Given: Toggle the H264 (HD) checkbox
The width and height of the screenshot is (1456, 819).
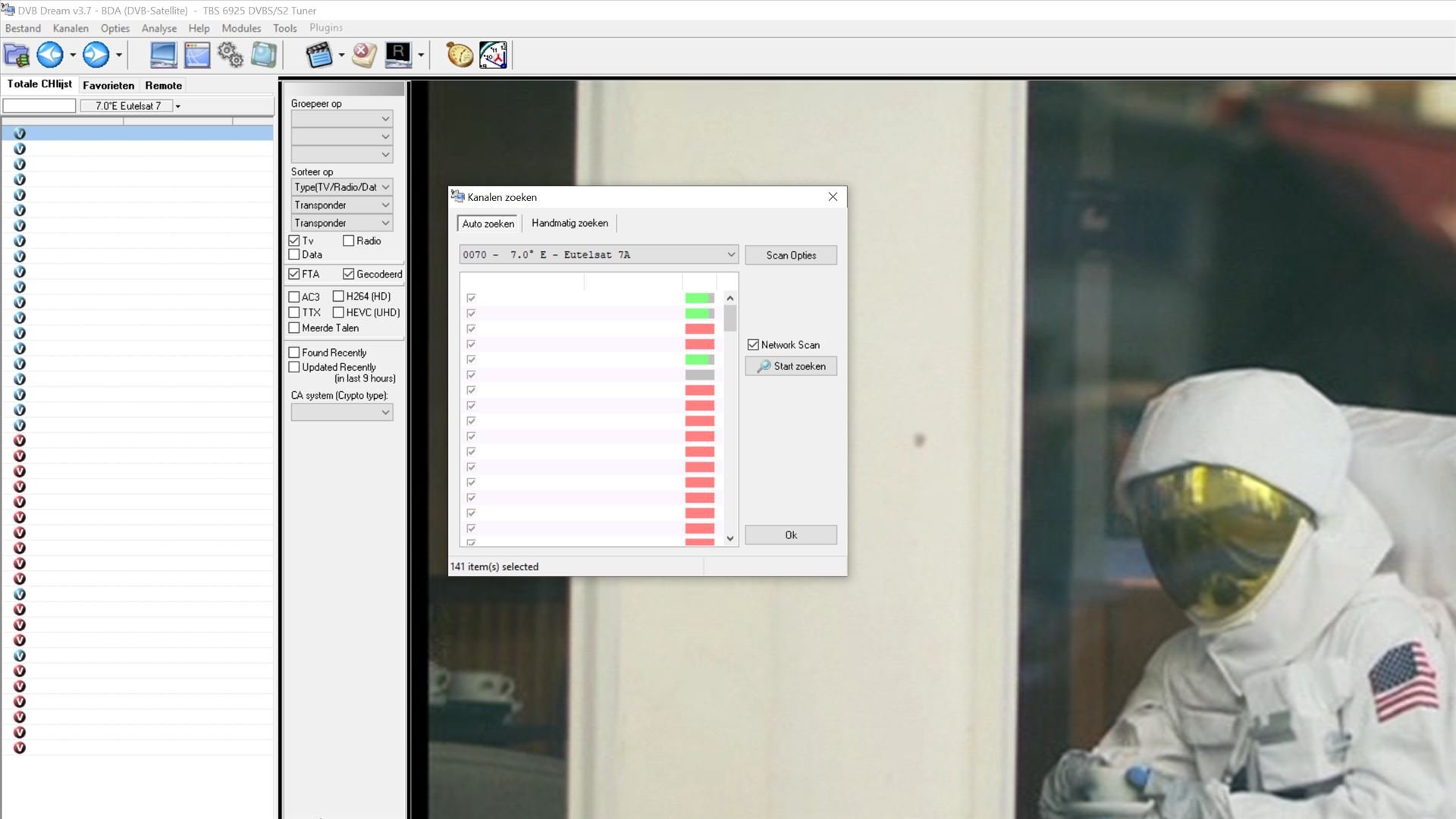Looking at the screenshot, I should (339, 297).
